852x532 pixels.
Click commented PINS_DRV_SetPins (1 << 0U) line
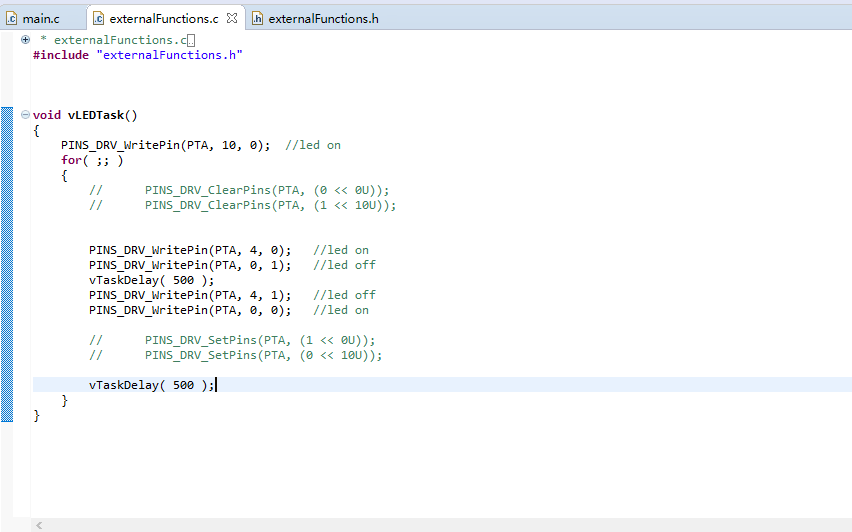click(x=232, y=340)
